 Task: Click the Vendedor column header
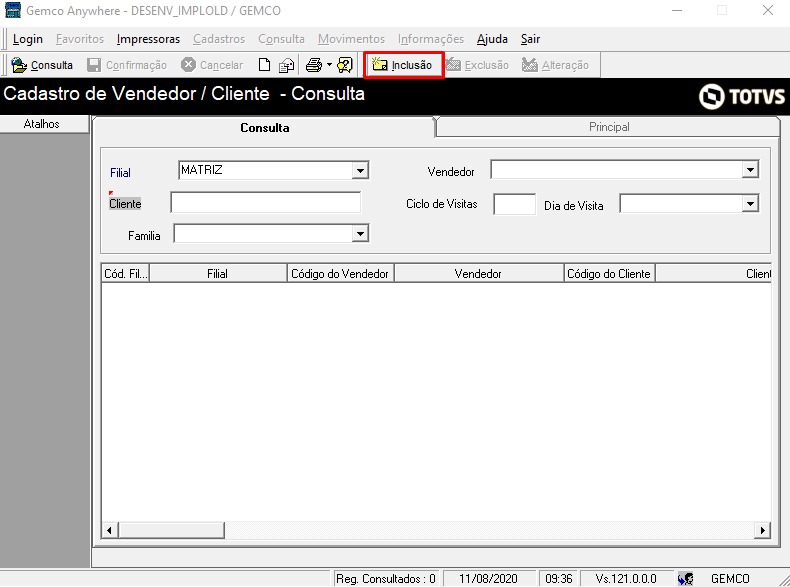[x=479, y=274]
